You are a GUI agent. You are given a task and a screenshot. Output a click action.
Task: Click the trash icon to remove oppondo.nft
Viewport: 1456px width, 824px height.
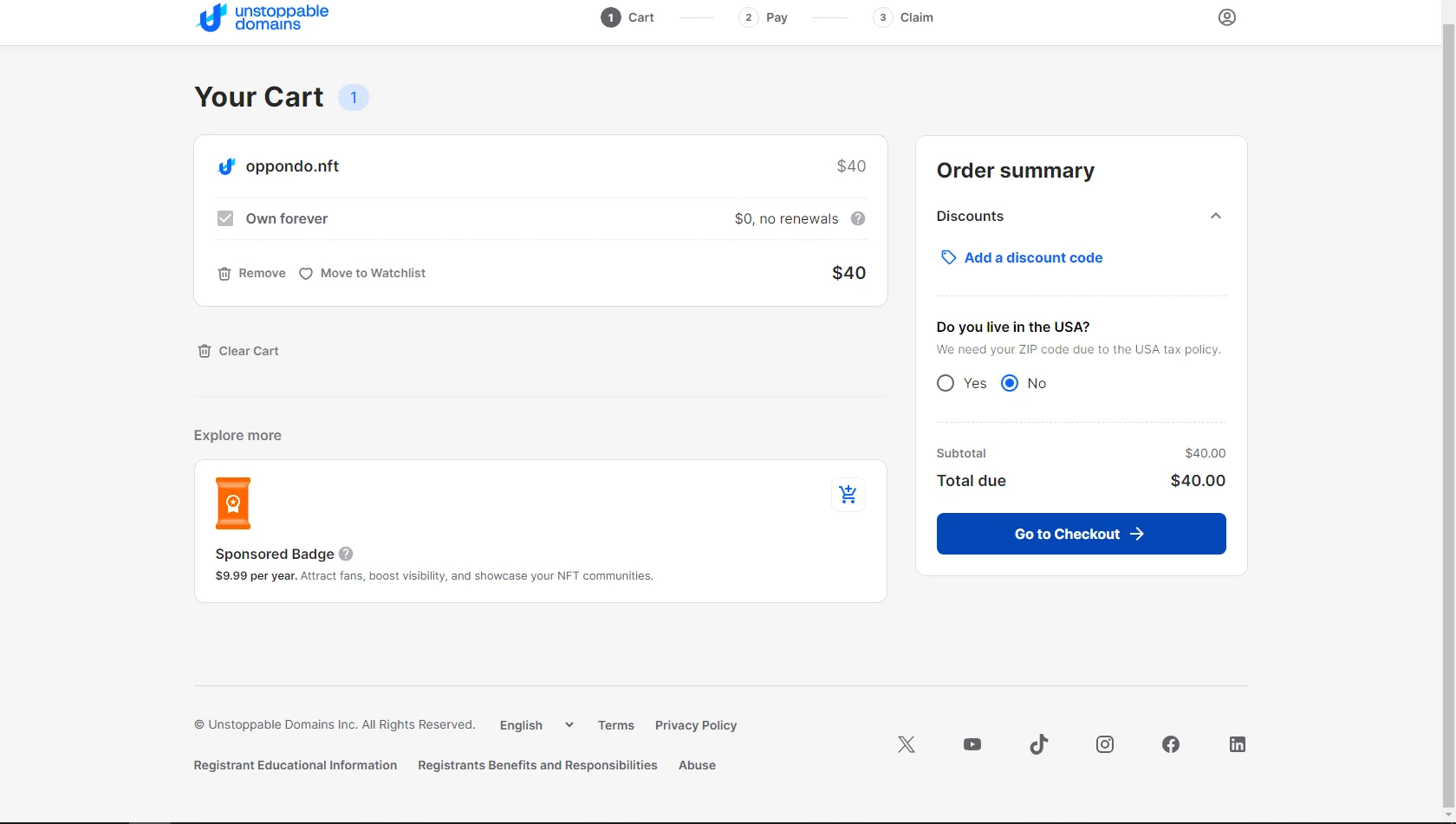point(225,273)
